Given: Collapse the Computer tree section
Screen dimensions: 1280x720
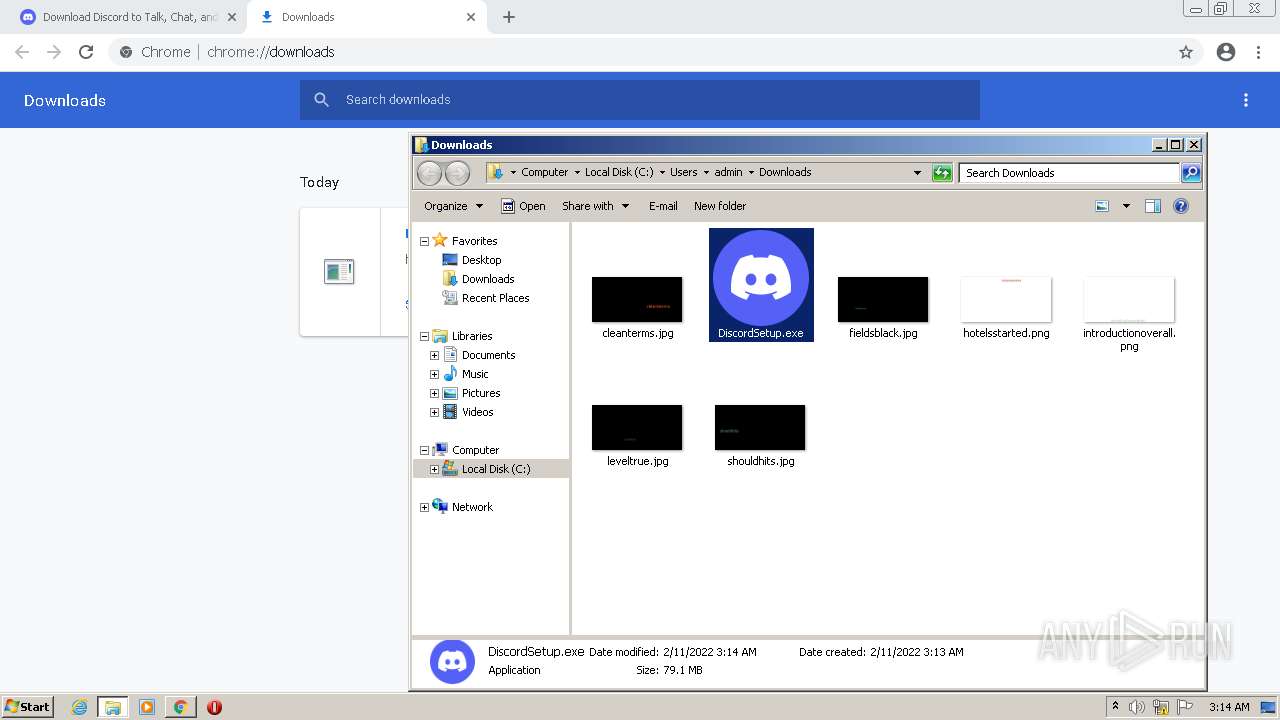Looking at the screenshot, I should point(424,450).
